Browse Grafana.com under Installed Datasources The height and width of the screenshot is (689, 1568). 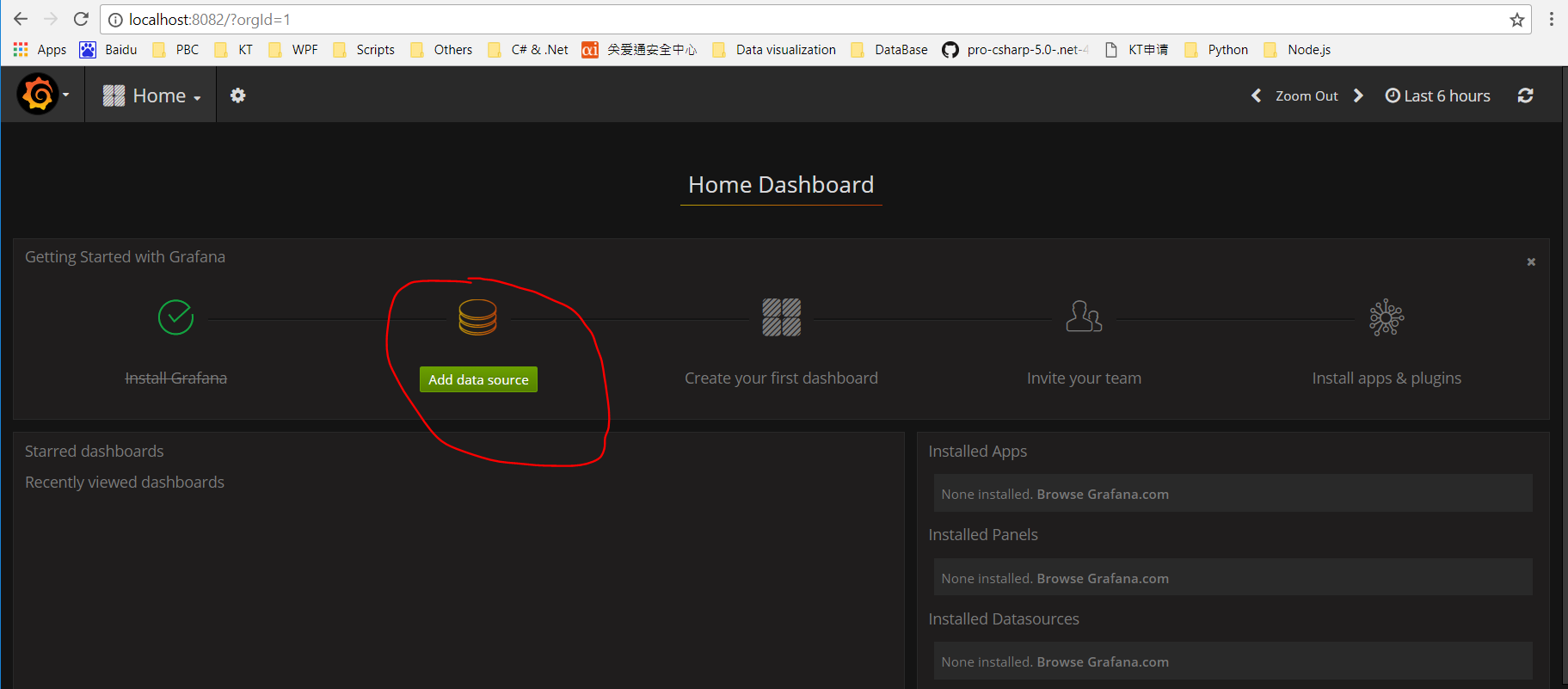1103,661
